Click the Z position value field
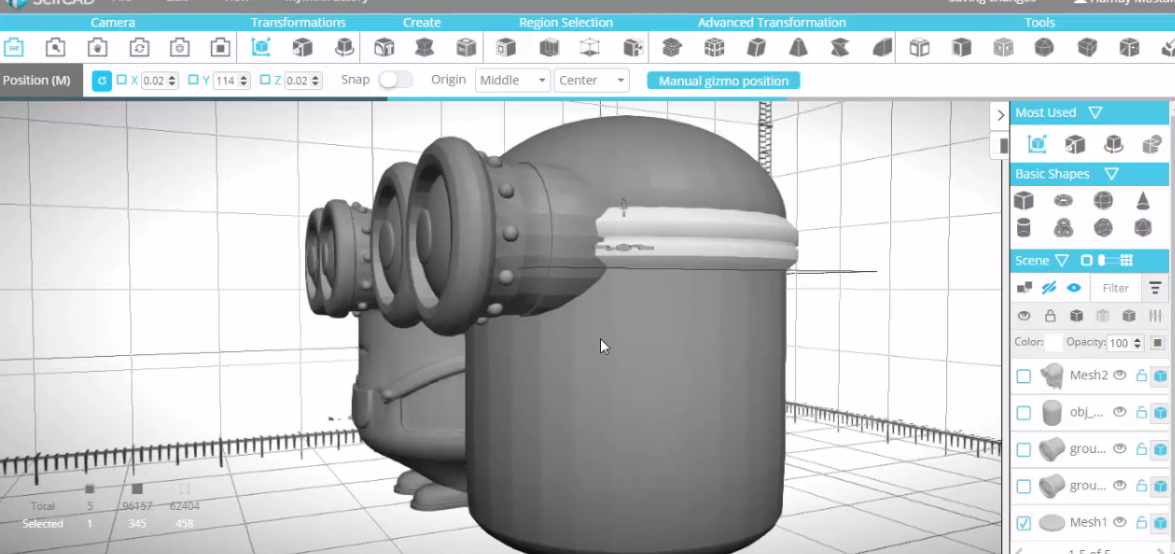This screenshot has width=1175, height=554. [298, 80]
